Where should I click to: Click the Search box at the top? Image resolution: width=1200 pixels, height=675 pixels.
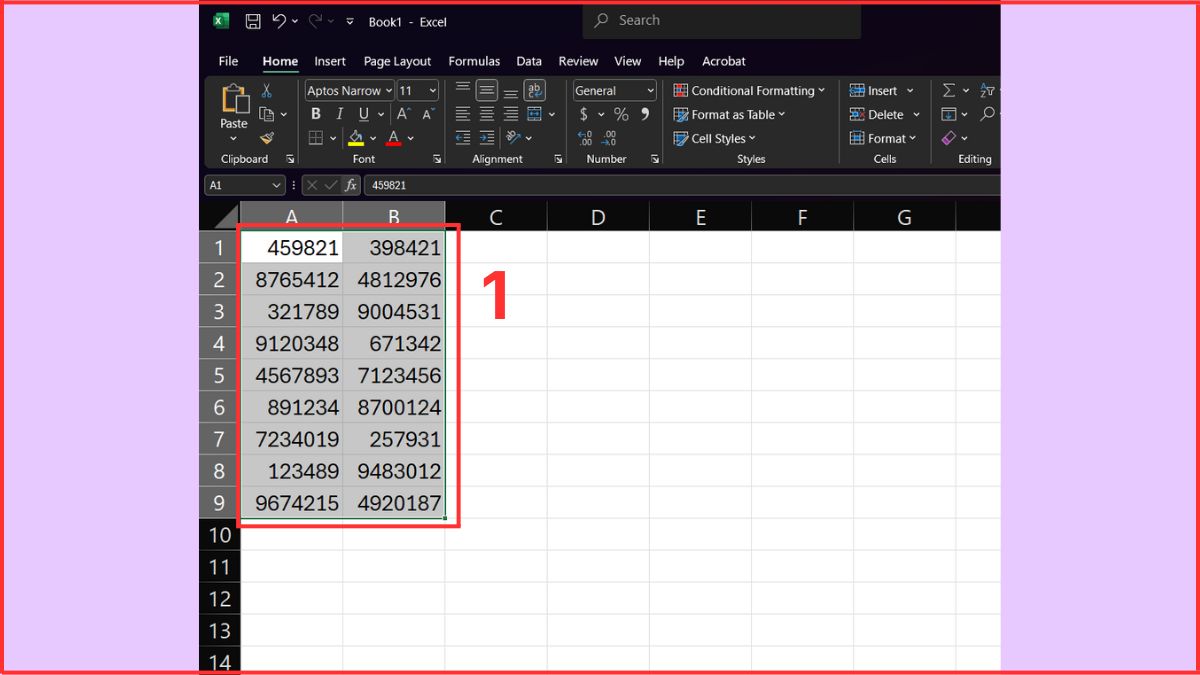click(720, 20)
